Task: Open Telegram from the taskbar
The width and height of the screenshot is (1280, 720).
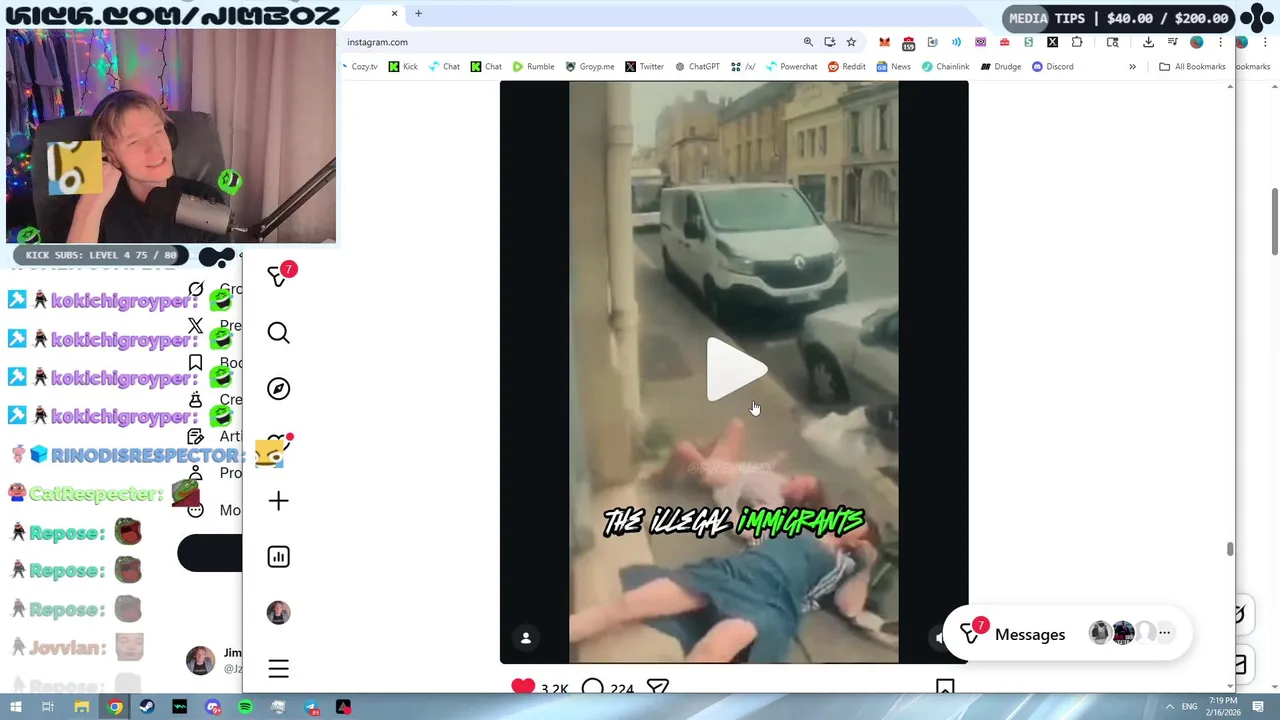Action: click(311, 707)
